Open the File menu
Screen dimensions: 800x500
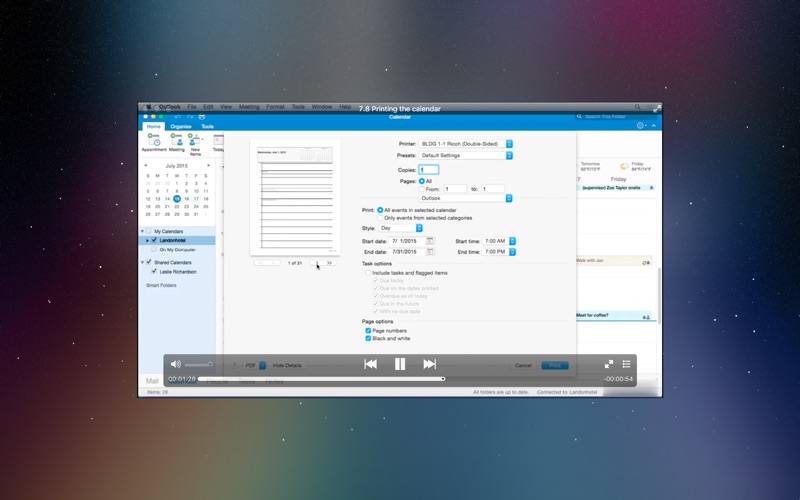point(192,107)
